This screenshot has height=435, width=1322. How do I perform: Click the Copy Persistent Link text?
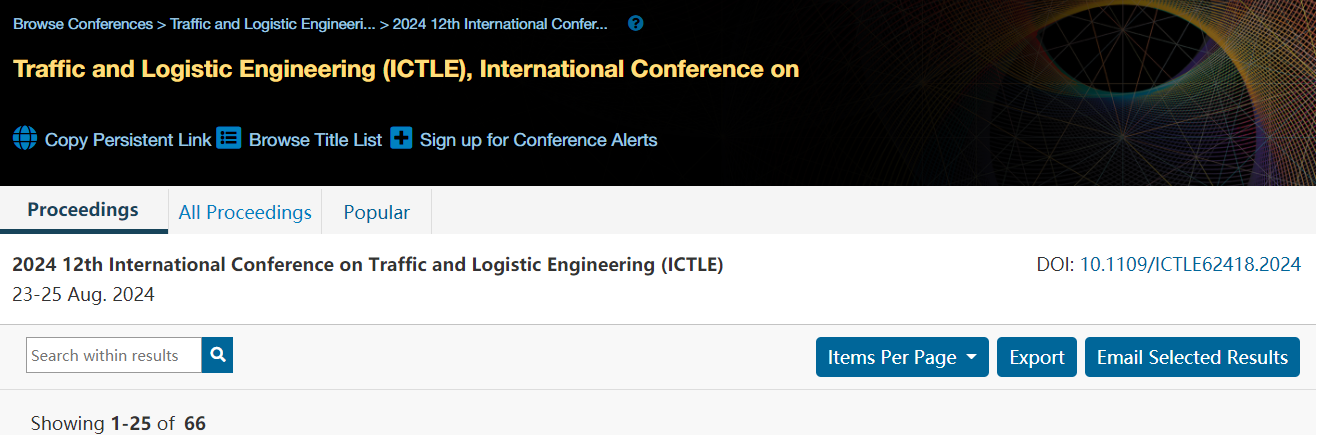click(x=128, y=140)
